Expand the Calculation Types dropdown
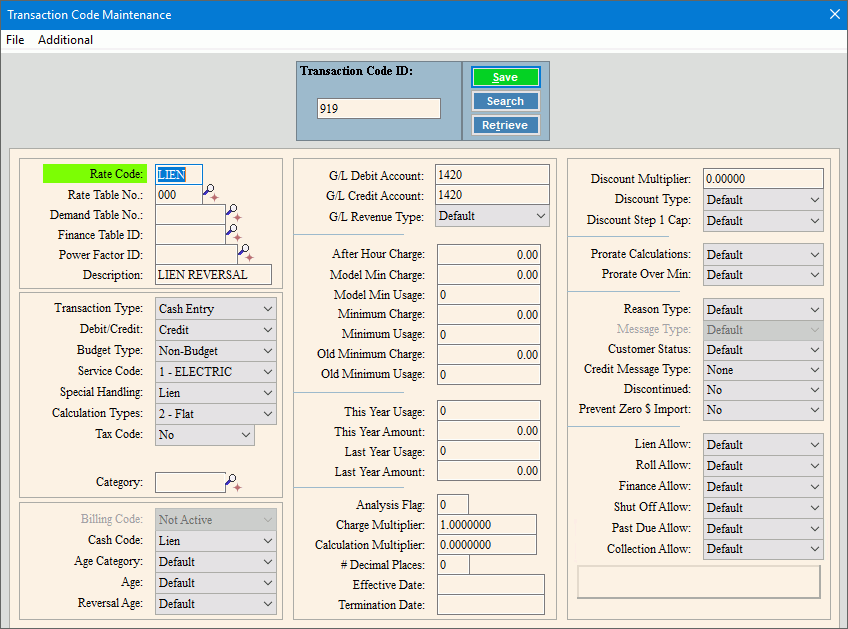The width and height of the screenshot is (848, 629). point(216,414)
